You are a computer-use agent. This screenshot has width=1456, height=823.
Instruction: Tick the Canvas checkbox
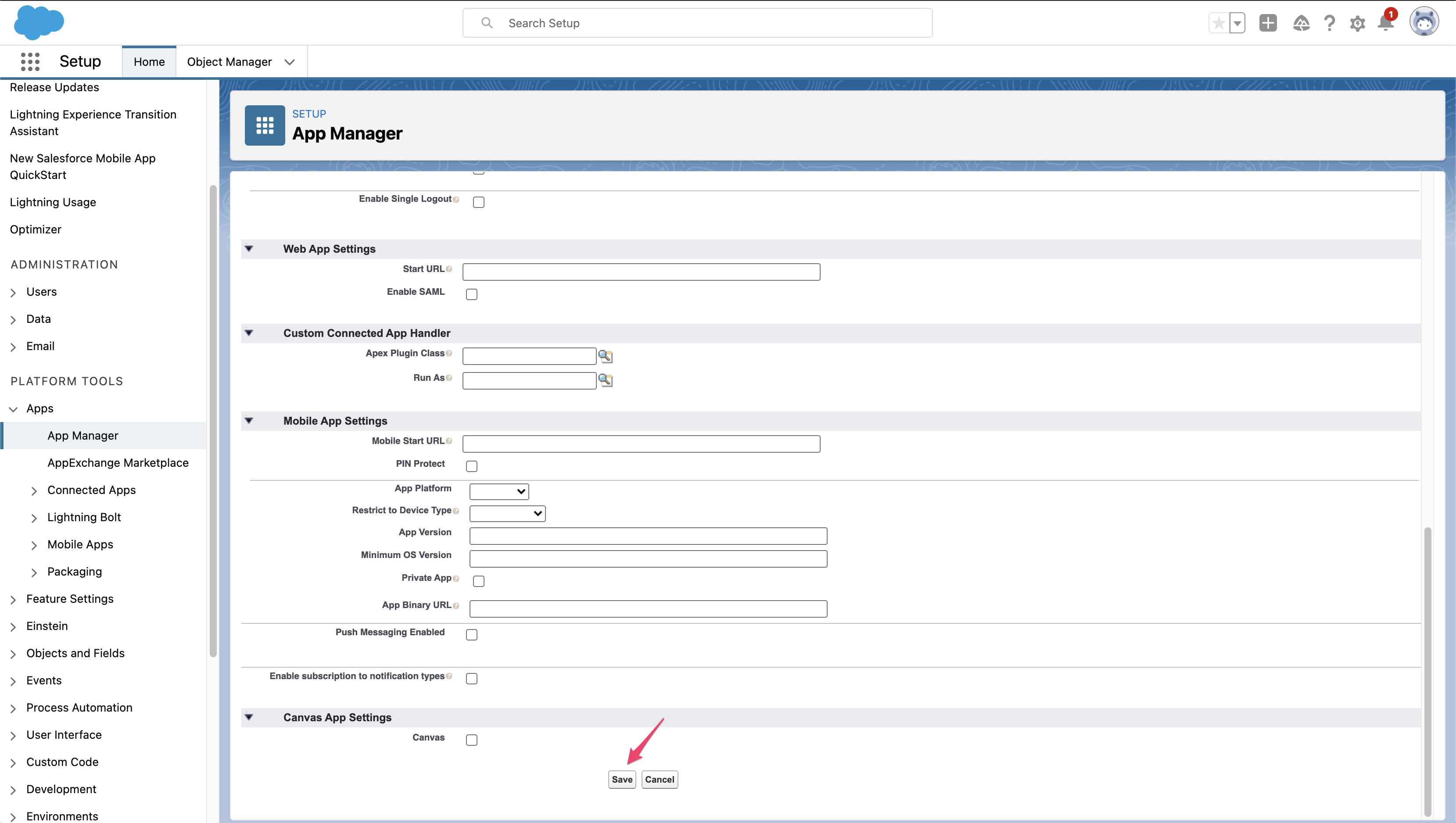point(471,740)
